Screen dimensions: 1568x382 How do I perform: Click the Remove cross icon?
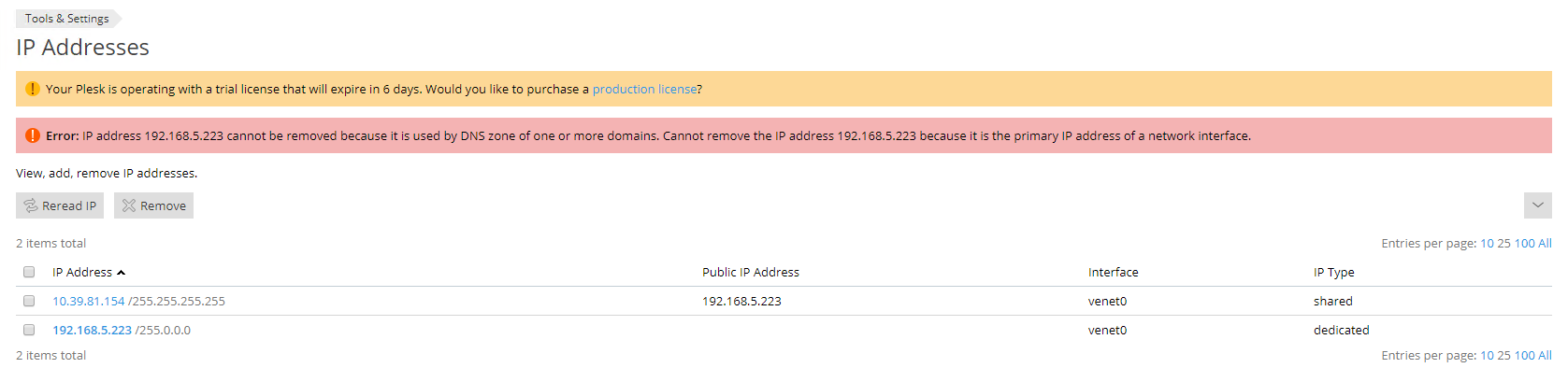coord(129,205)
